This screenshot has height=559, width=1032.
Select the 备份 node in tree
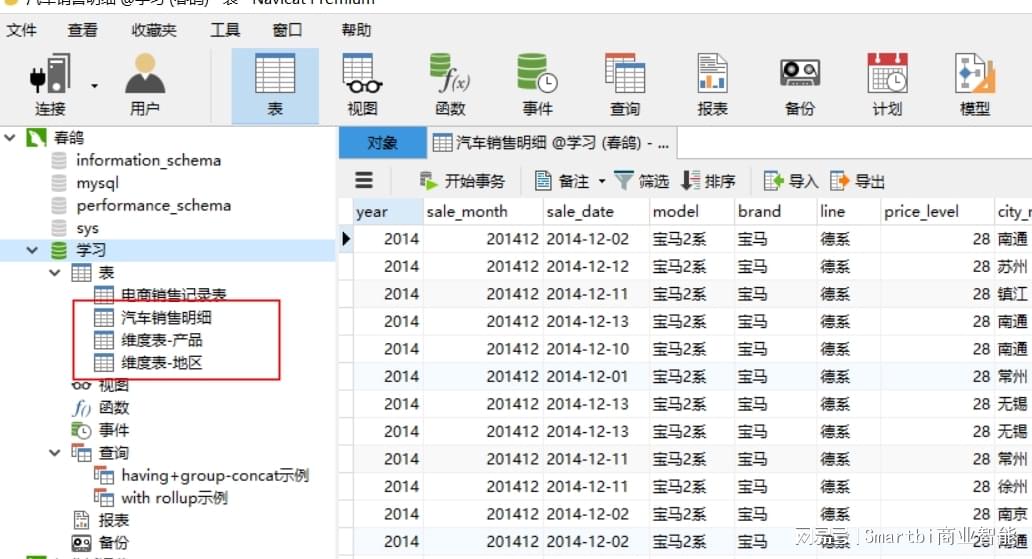point(114,543)
